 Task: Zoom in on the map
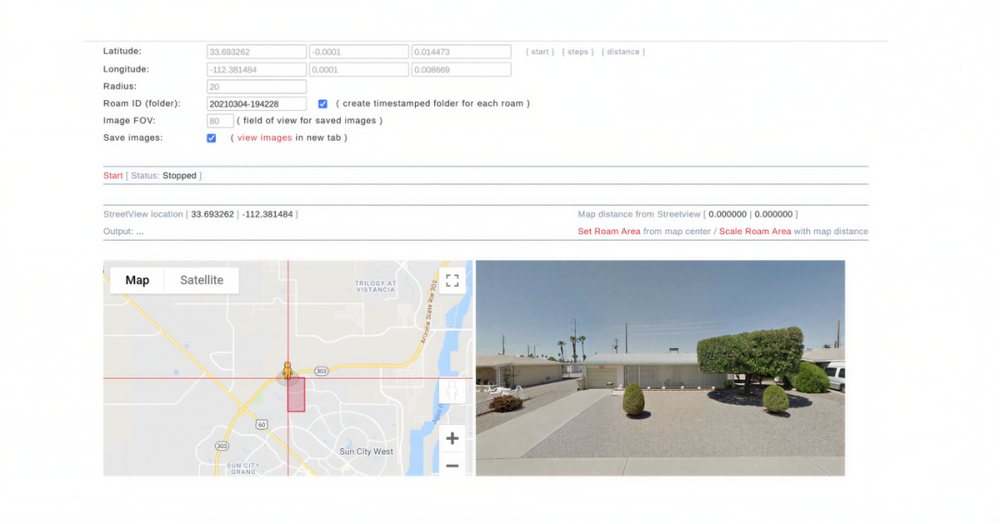pyautogui.click(x=452, y=438)
